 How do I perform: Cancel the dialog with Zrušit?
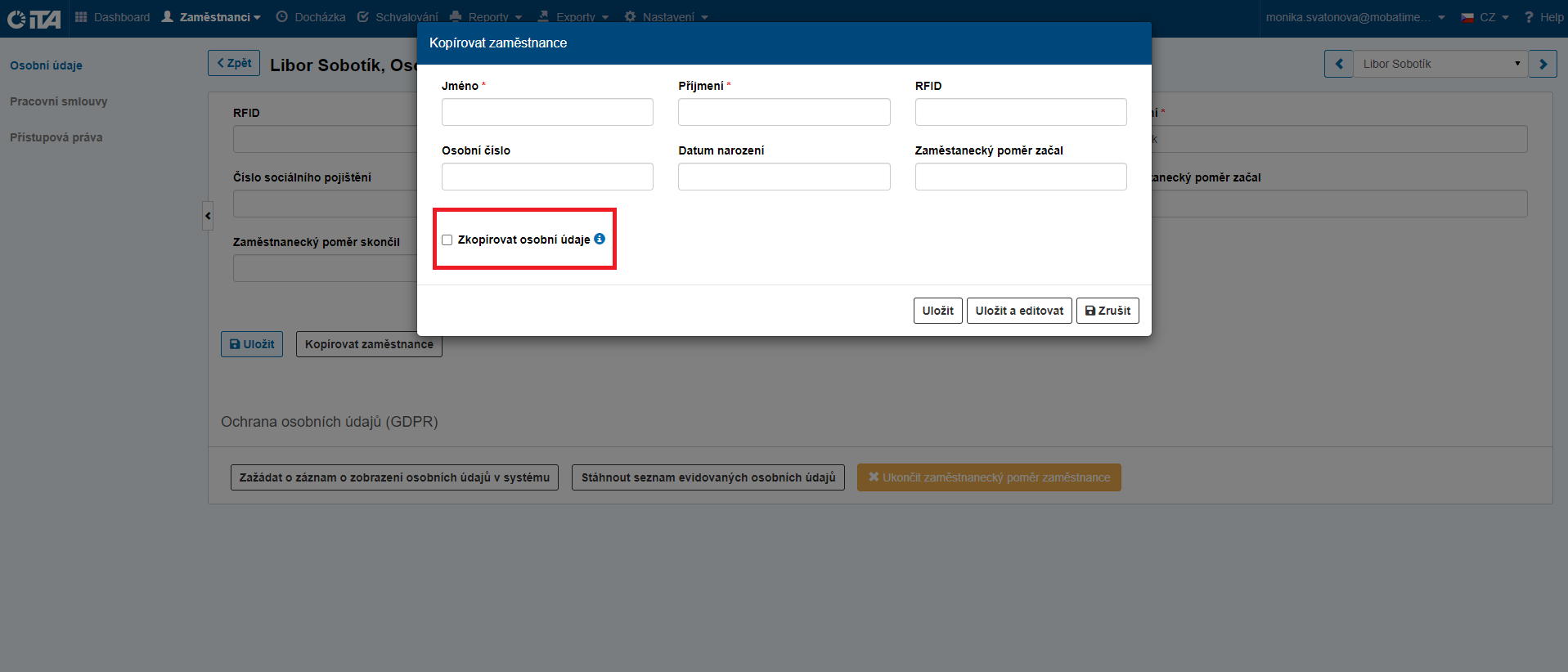point(1107,311)
